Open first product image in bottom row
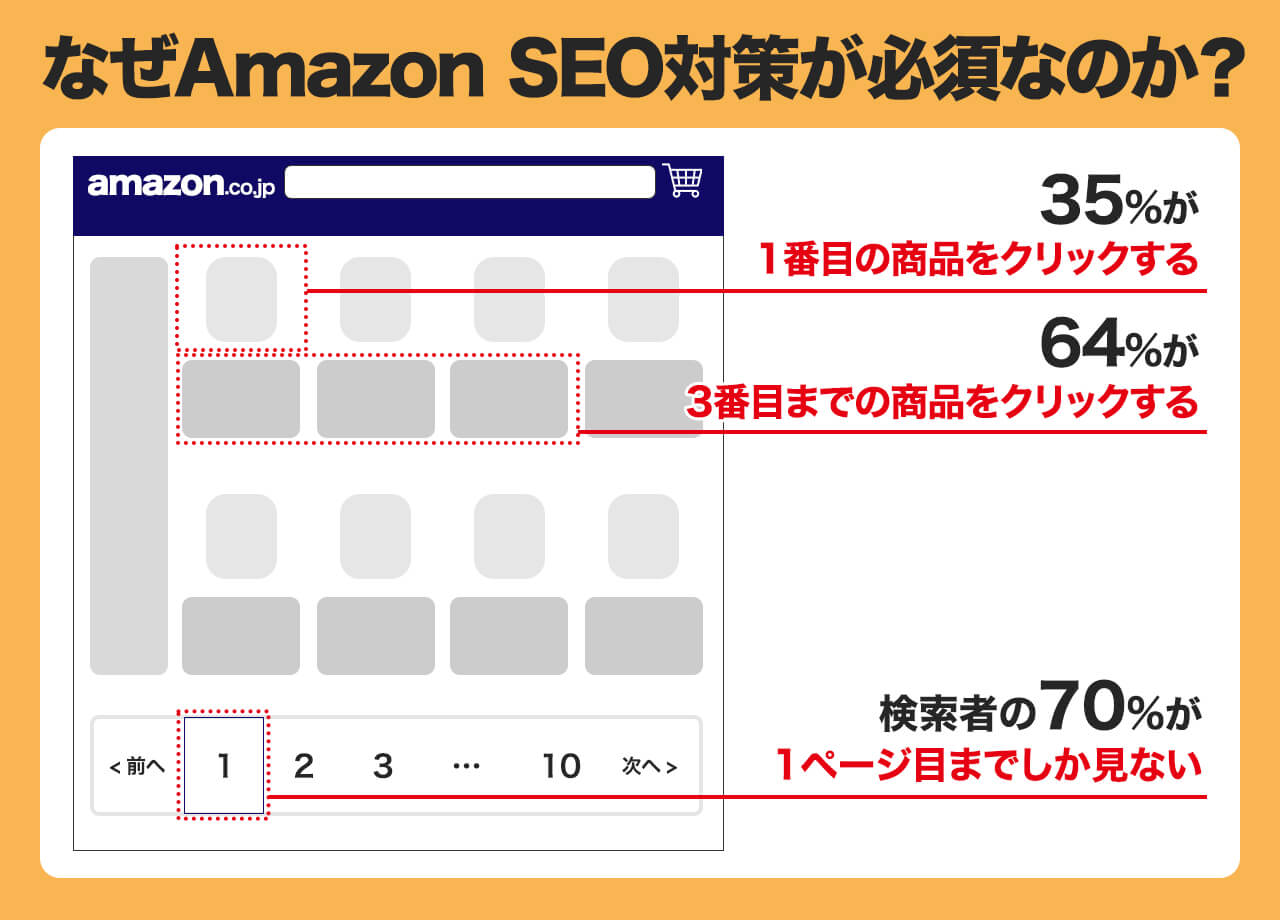The height and width of the screenshot is (920, 1280). (241, 536)
